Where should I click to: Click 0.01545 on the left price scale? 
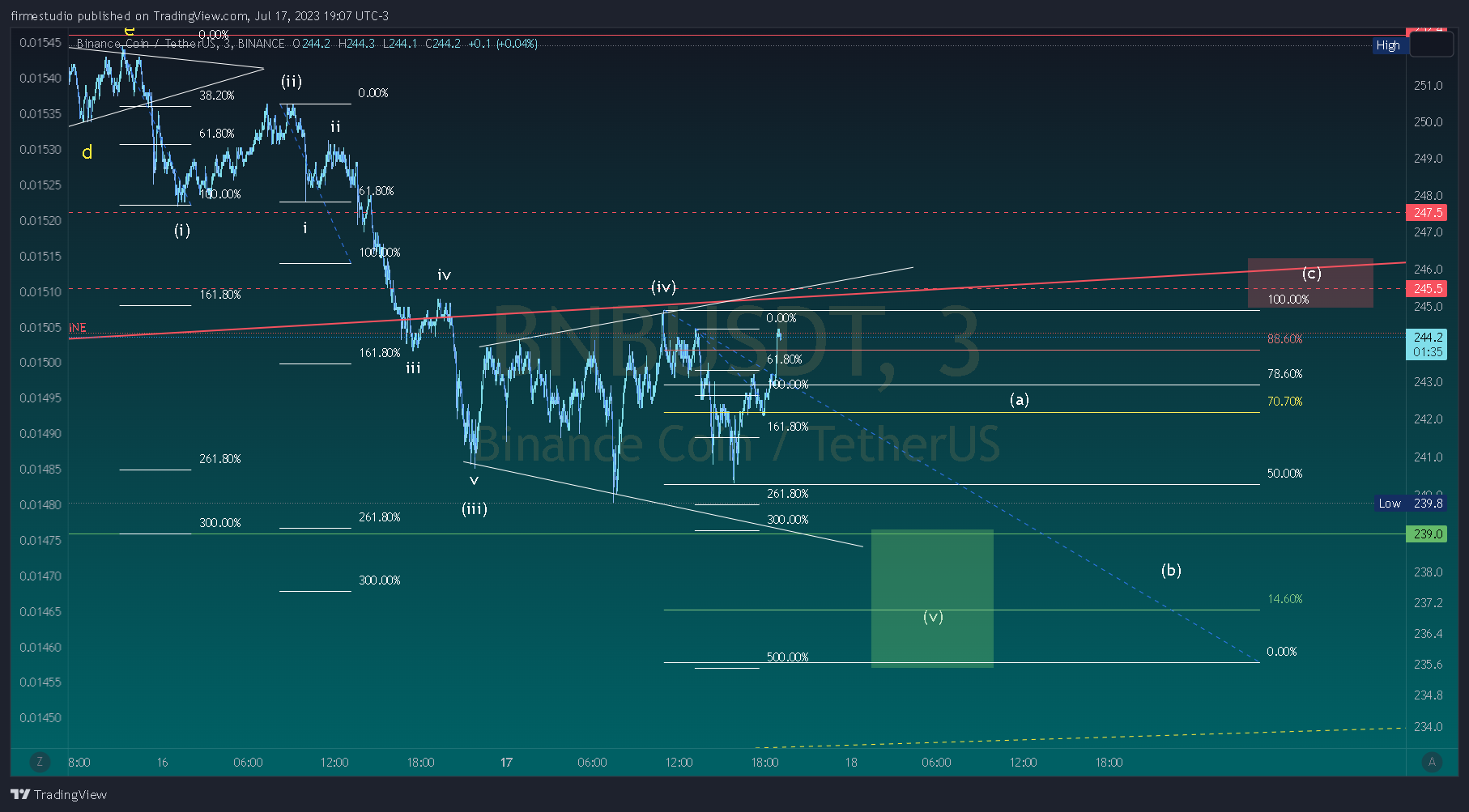[x=40, y=43]
